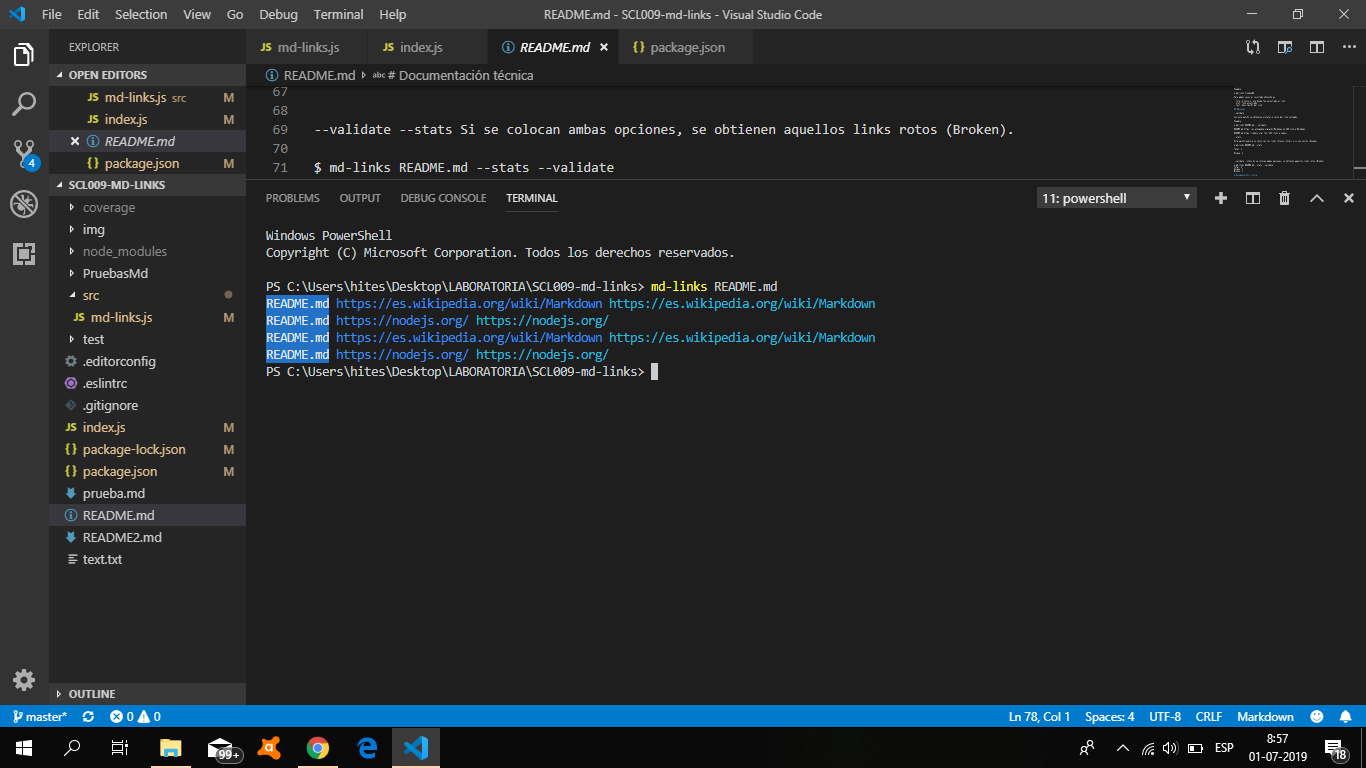
Task: Select the powershell terminal dropdown
Action: click(1116, 198)
